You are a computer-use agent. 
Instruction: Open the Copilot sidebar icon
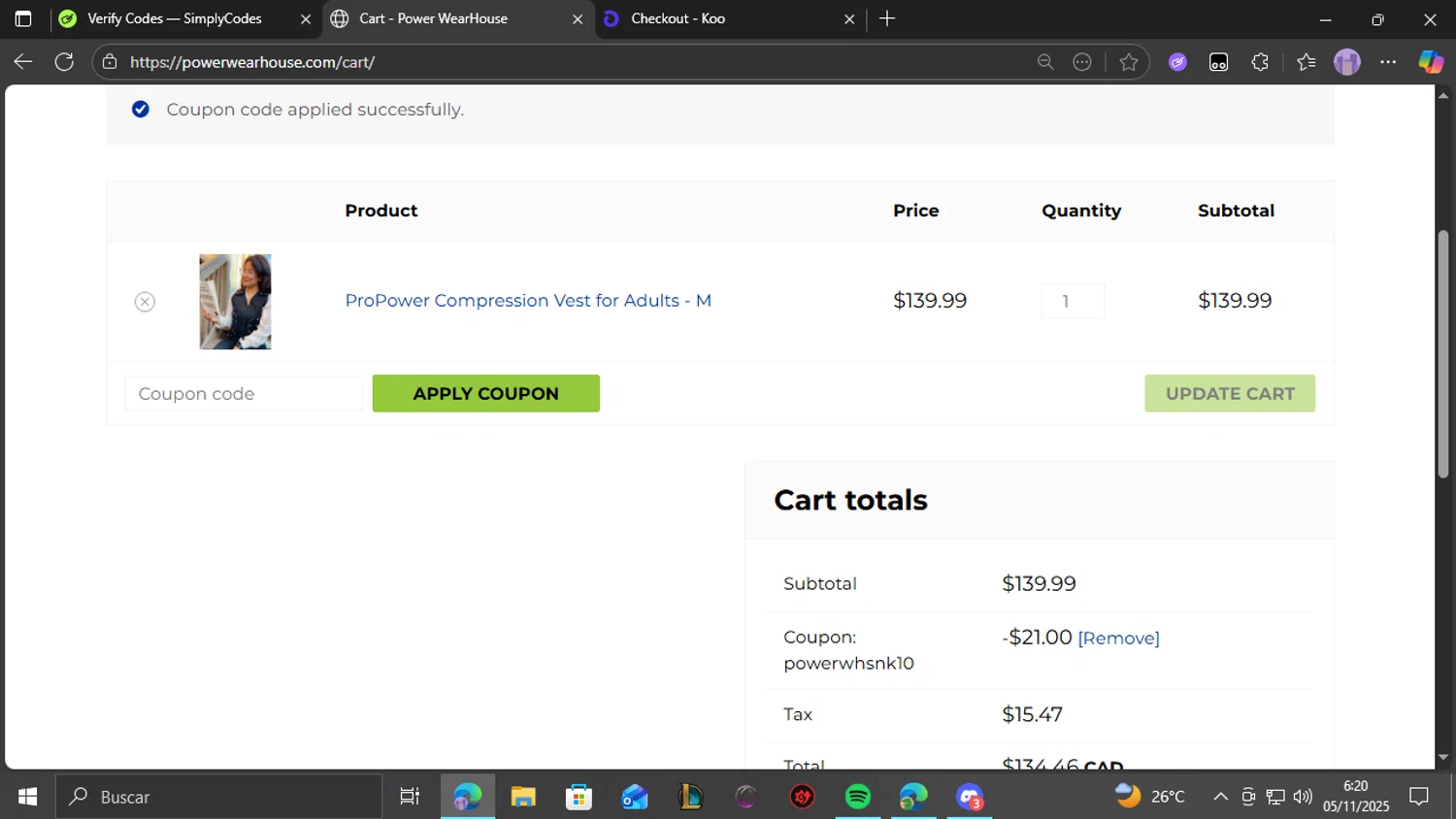pyautogui.click(x=1431, y=62)
